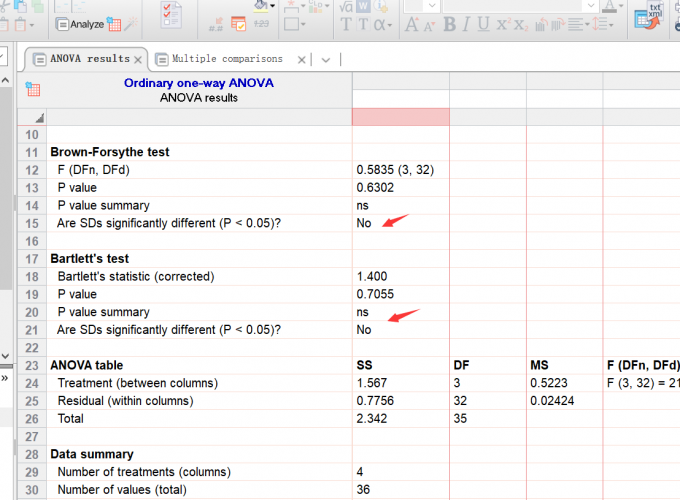Close the Multiple comparisons tab
The width and height of the screenshot is (680, 500).
(x=303, y=60)
